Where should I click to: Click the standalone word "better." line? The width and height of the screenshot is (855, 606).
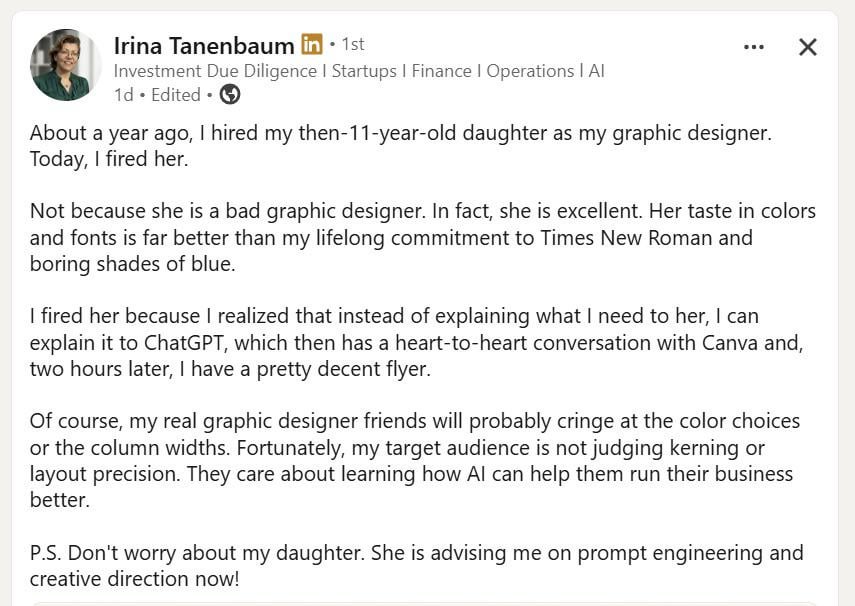(60, 500)
